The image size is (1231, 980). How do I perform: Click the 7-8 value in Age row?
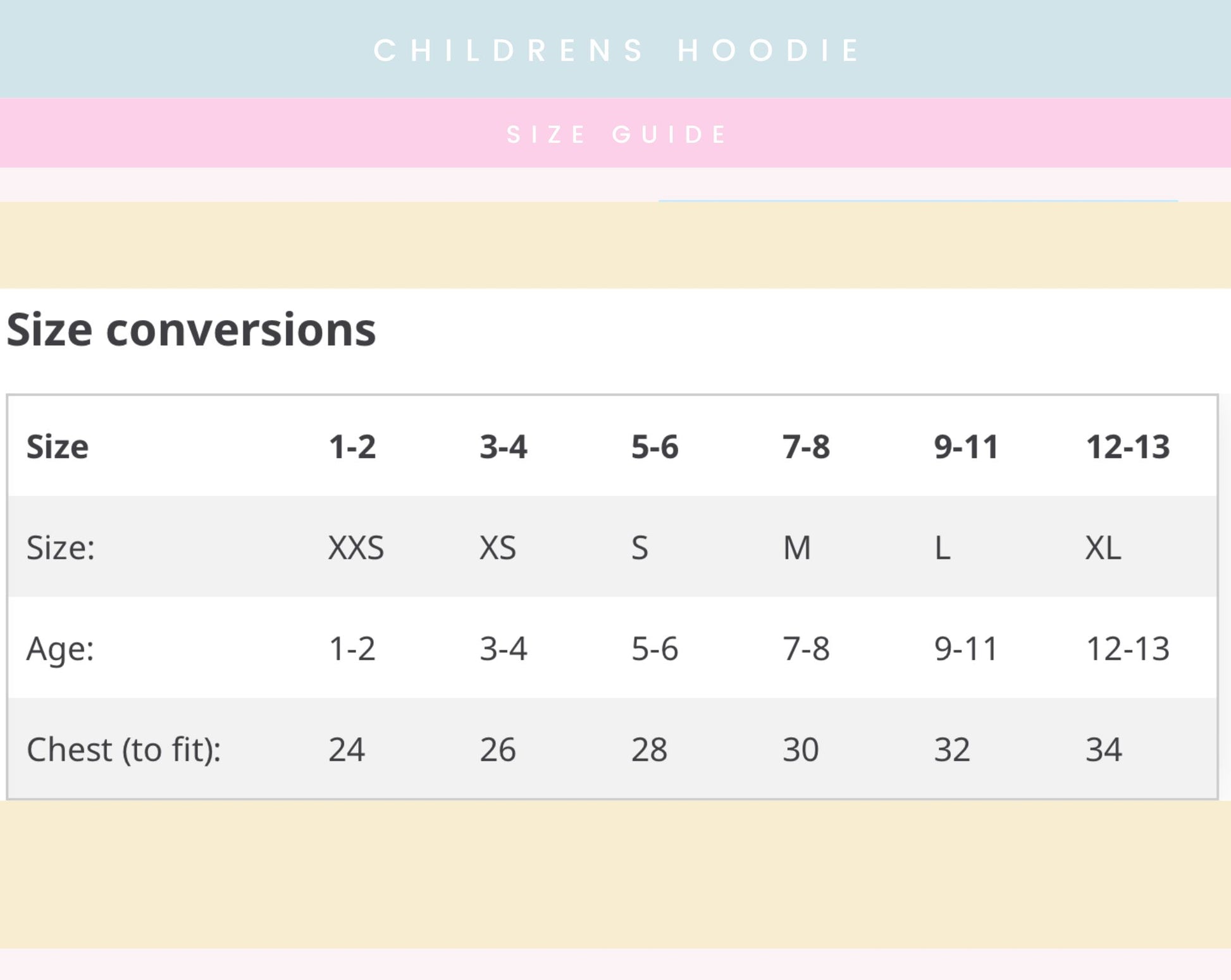point(806,648)
